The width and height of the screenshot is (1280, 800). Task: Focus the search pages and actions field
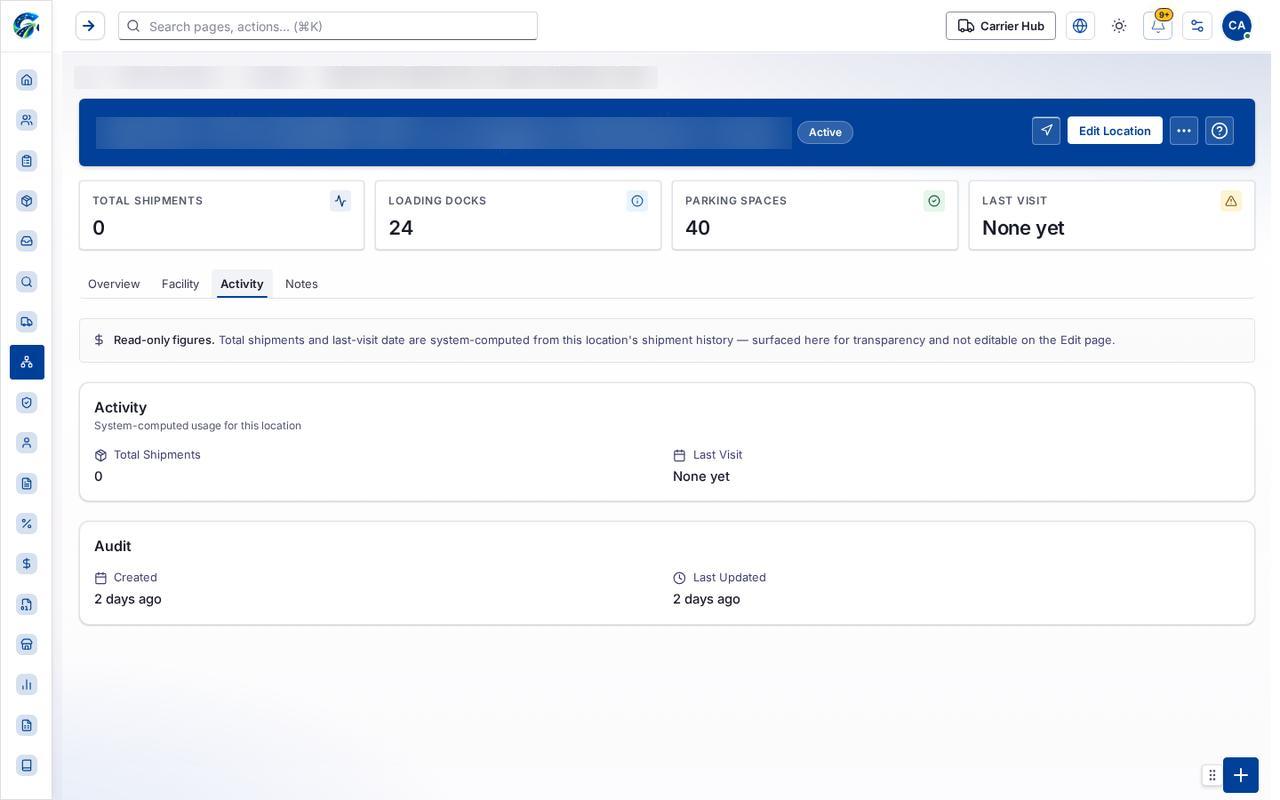(x=328, y=26)
